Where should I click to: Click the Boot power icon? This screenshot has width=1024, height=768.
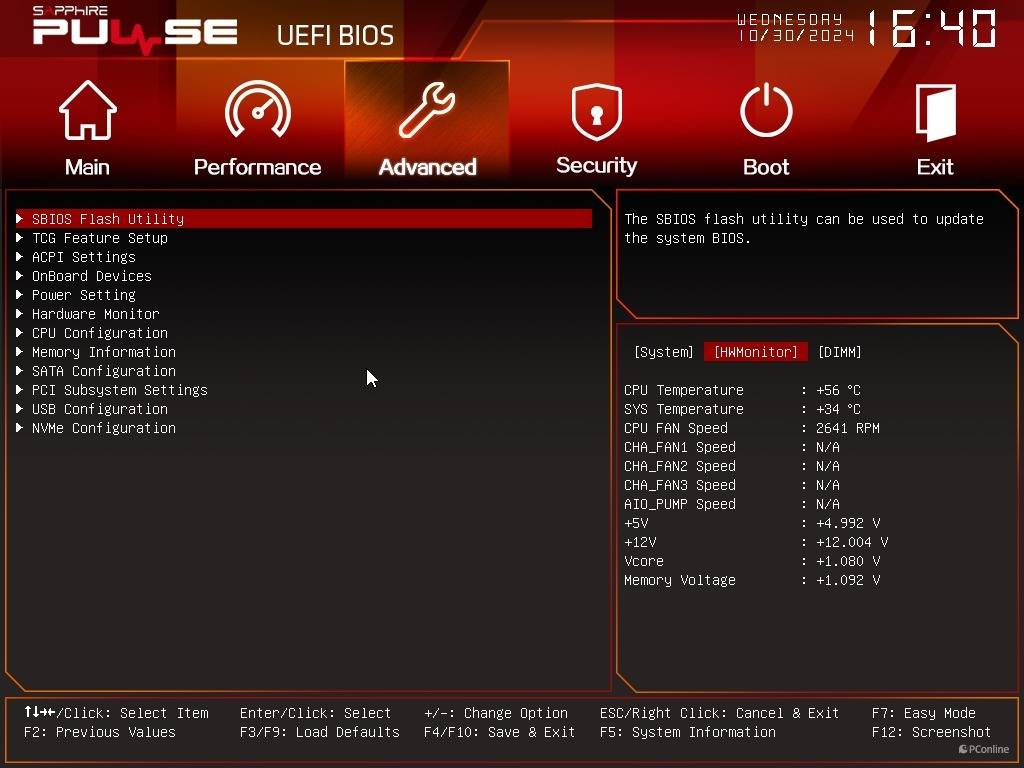766,112
